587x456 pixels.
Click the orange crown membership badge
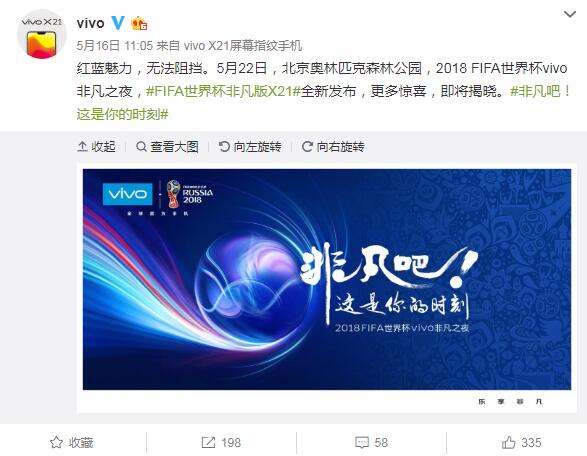coord(139,24)
